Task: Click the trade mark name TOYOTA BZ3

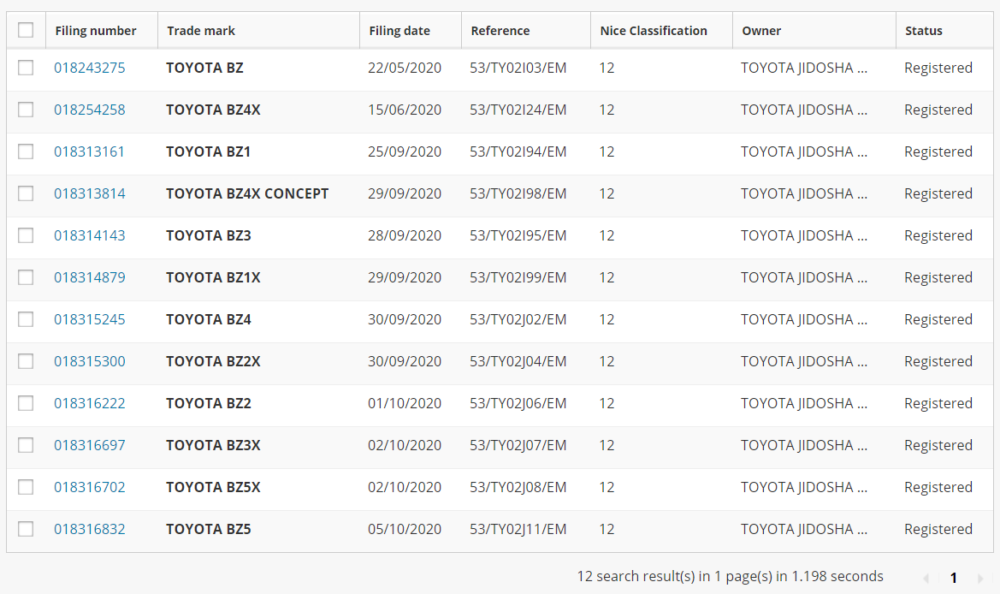Action: point(209,235)
